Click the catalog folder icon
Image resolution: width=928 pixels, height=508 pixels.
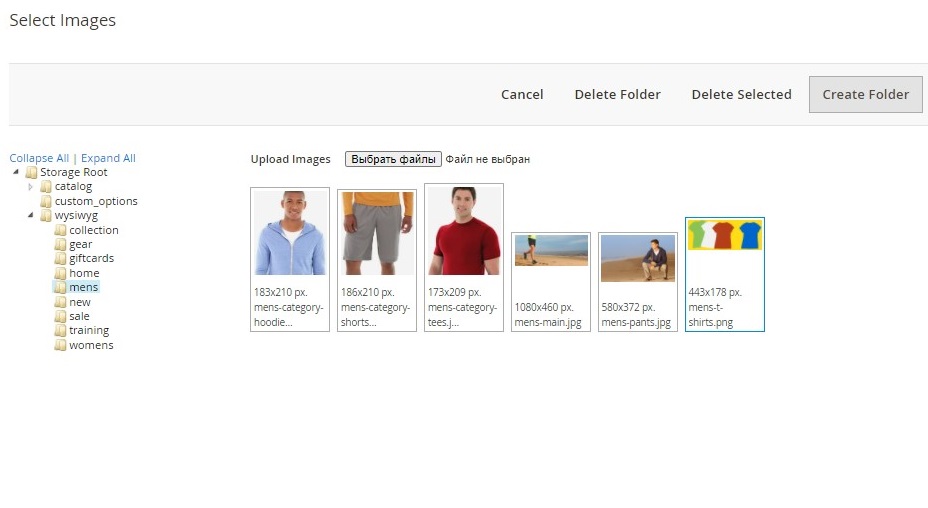(46, 187)
